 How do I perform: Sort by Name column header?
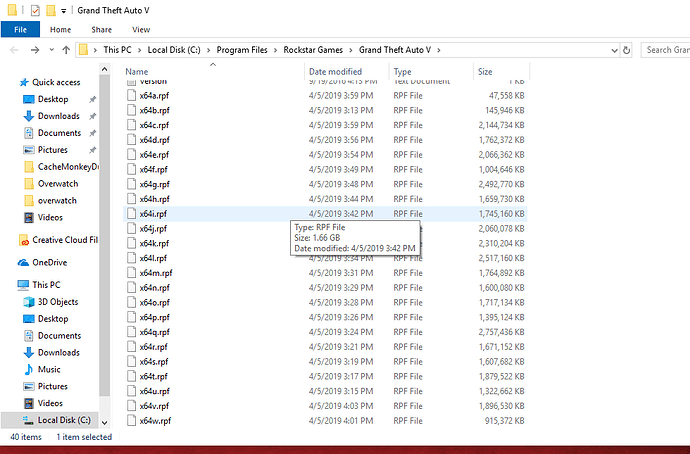click(x=137, y=72)
